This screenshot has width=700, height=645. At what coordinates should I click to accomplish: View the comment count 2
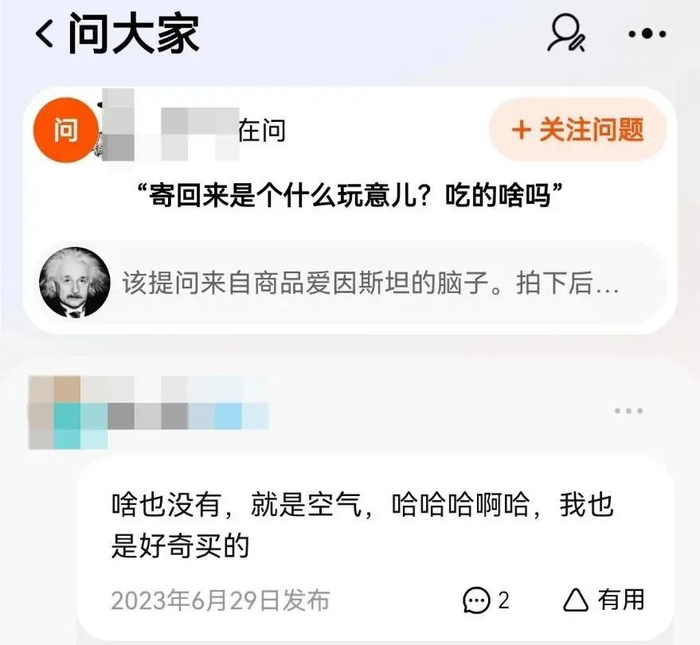coord(504,600)
